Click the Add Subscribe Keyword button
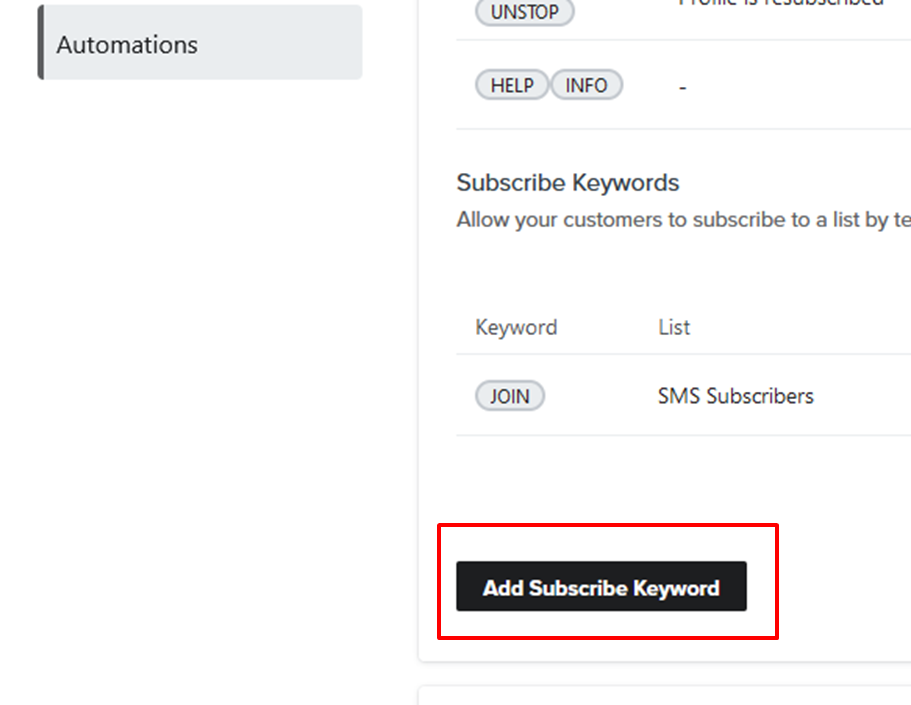Screen dimensions: 911x705 (x=601, y=587)
